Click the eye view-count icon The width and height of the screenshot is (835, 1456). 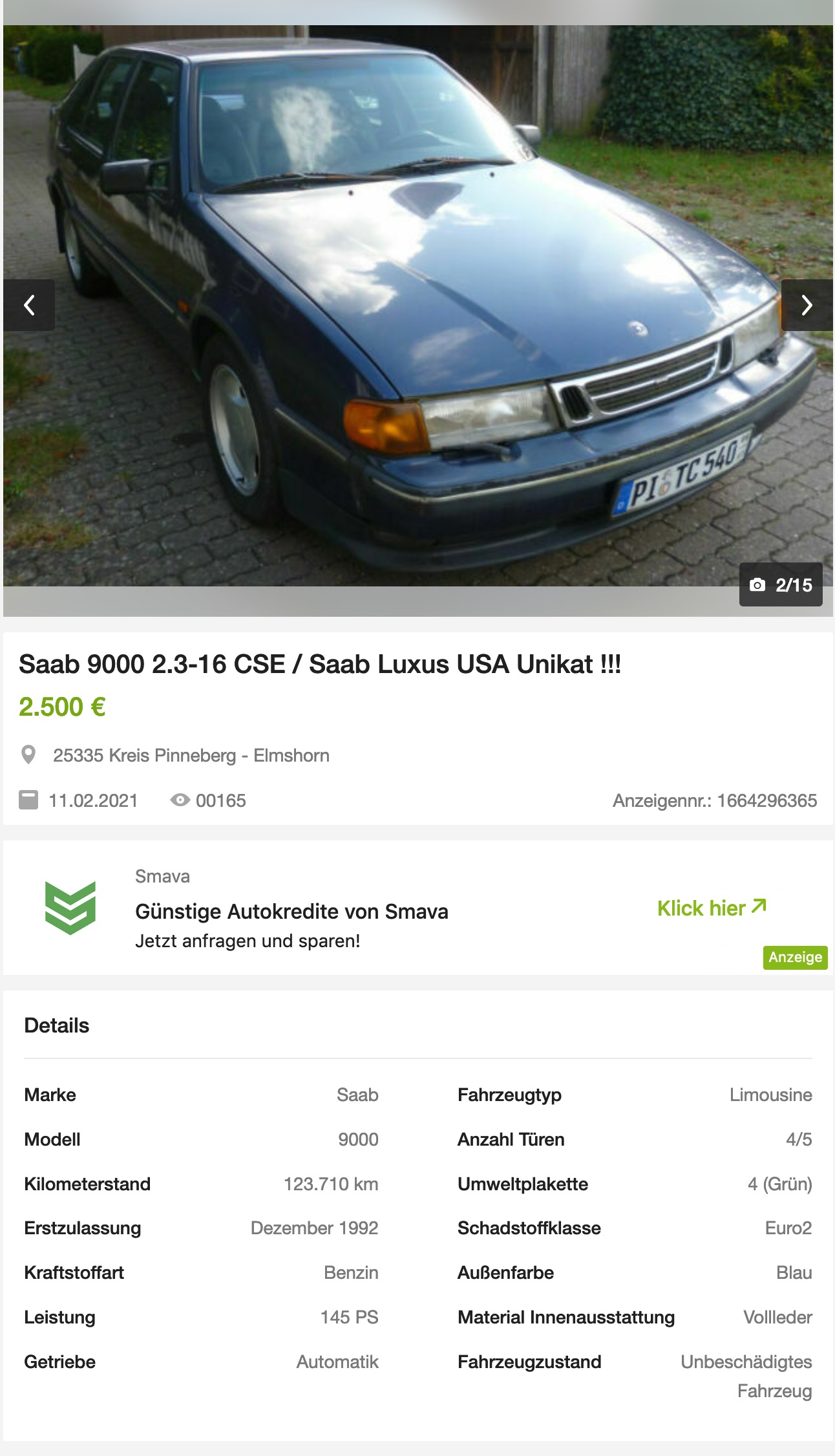point(180,800)
